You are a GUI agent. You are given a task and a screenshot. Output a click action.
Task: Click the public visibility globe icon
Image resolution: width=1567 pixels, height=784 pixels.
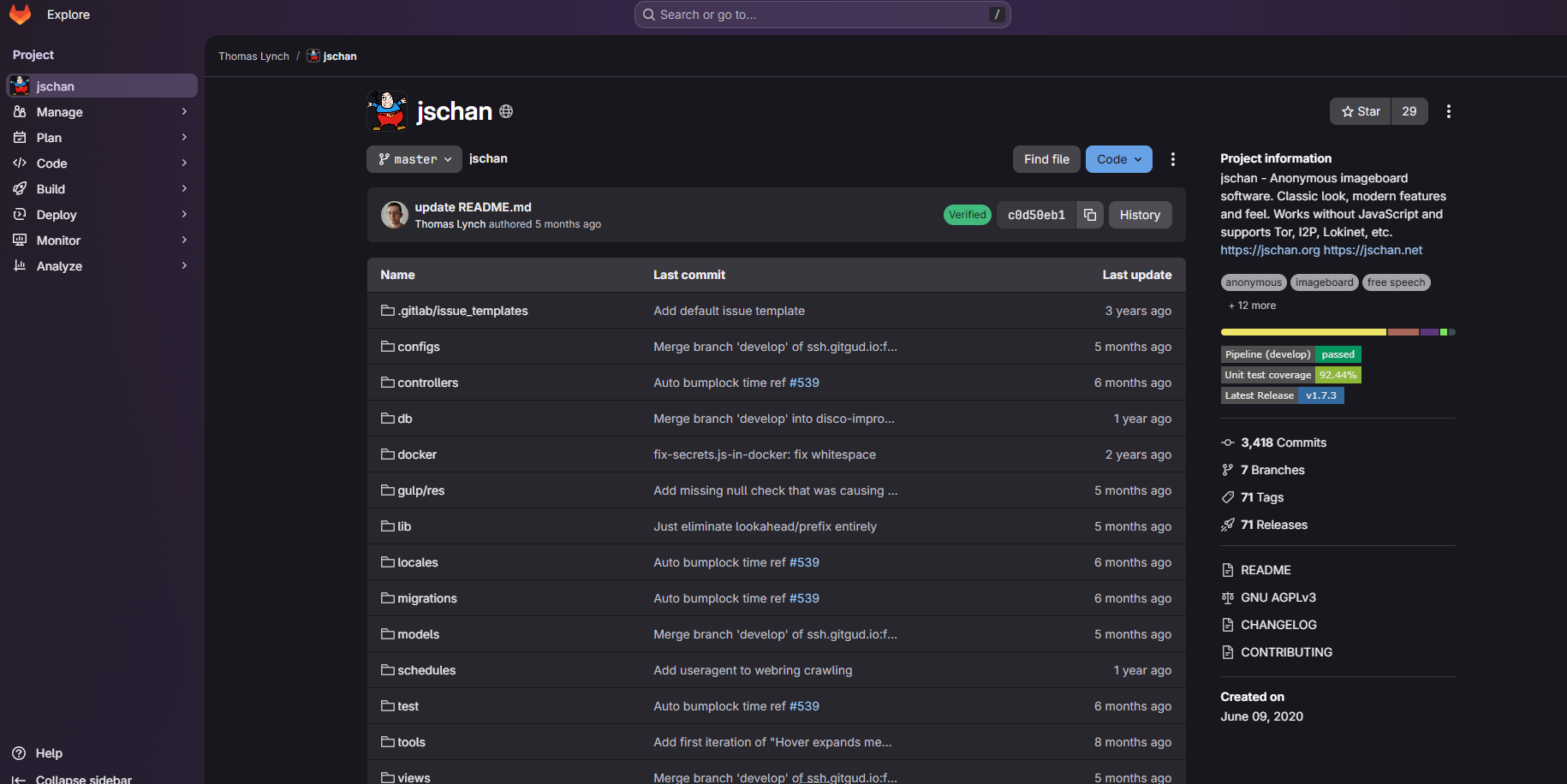pos(506,111)
